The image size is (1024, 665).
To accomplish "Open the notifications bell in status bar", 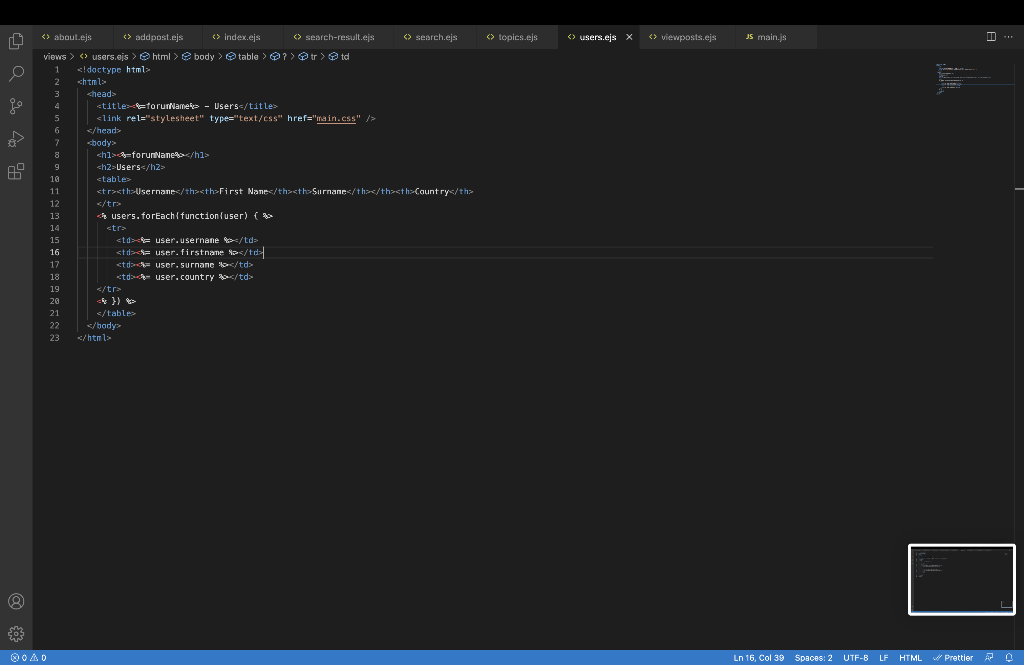I will pos(1009,658).
